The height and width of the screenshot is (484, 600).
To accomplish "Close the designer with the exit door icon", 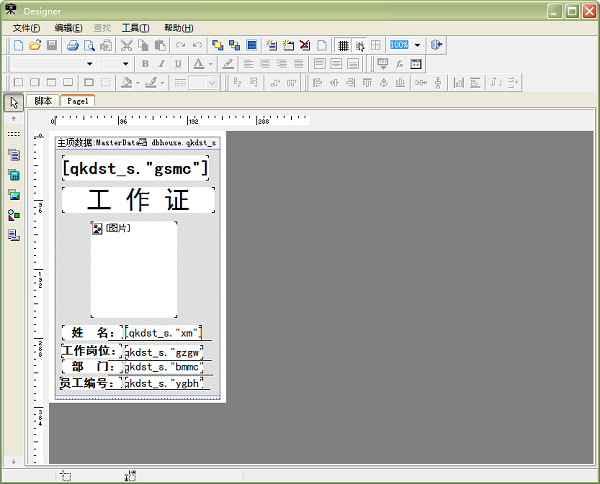I will pos(437,45).
